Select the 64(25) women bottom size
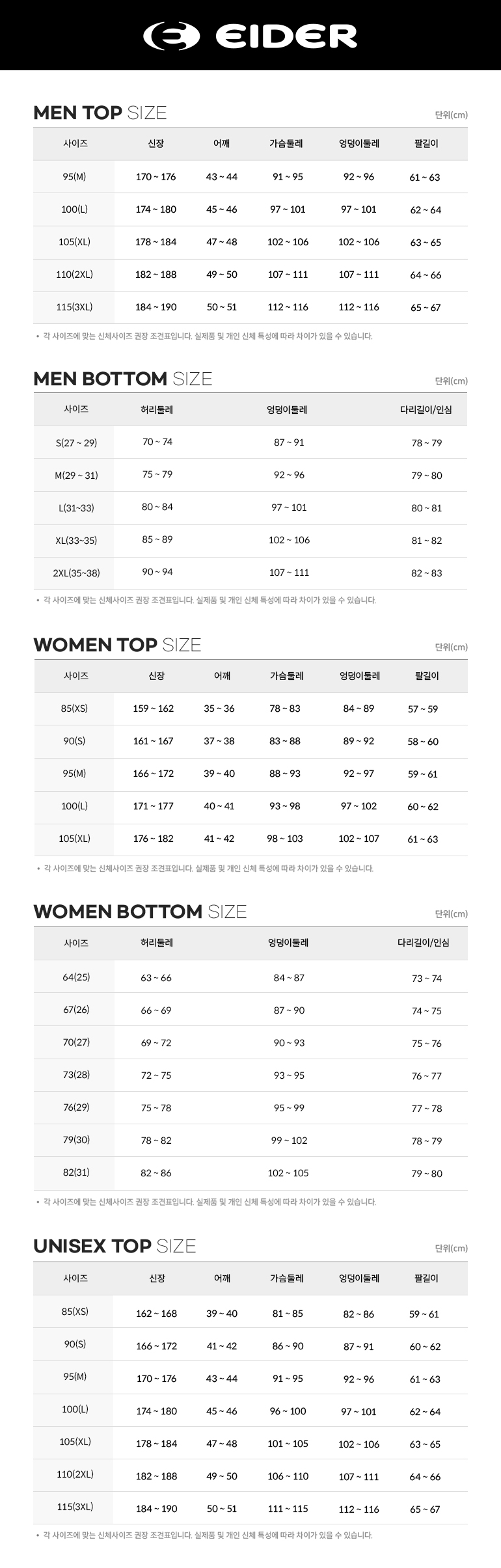The height and width of the screenshot is (1568, 501). [x=76, y=977]
